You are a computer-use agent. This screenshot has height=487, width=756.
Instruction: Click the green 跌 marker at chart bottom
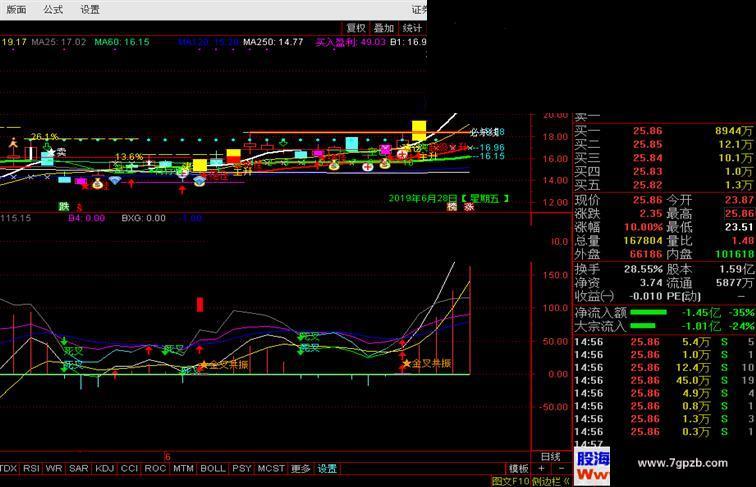(64, 207)
